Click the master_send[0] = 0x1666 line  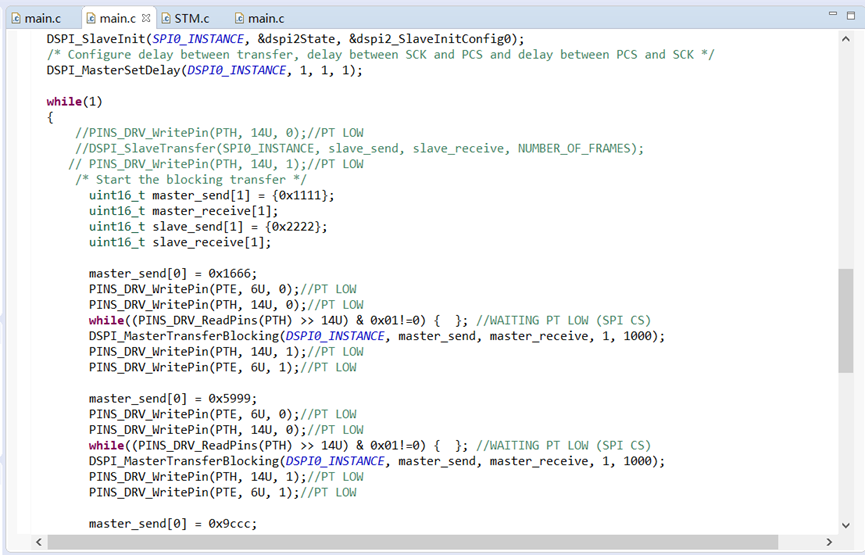pyautogui.click(x=173, y=274)
